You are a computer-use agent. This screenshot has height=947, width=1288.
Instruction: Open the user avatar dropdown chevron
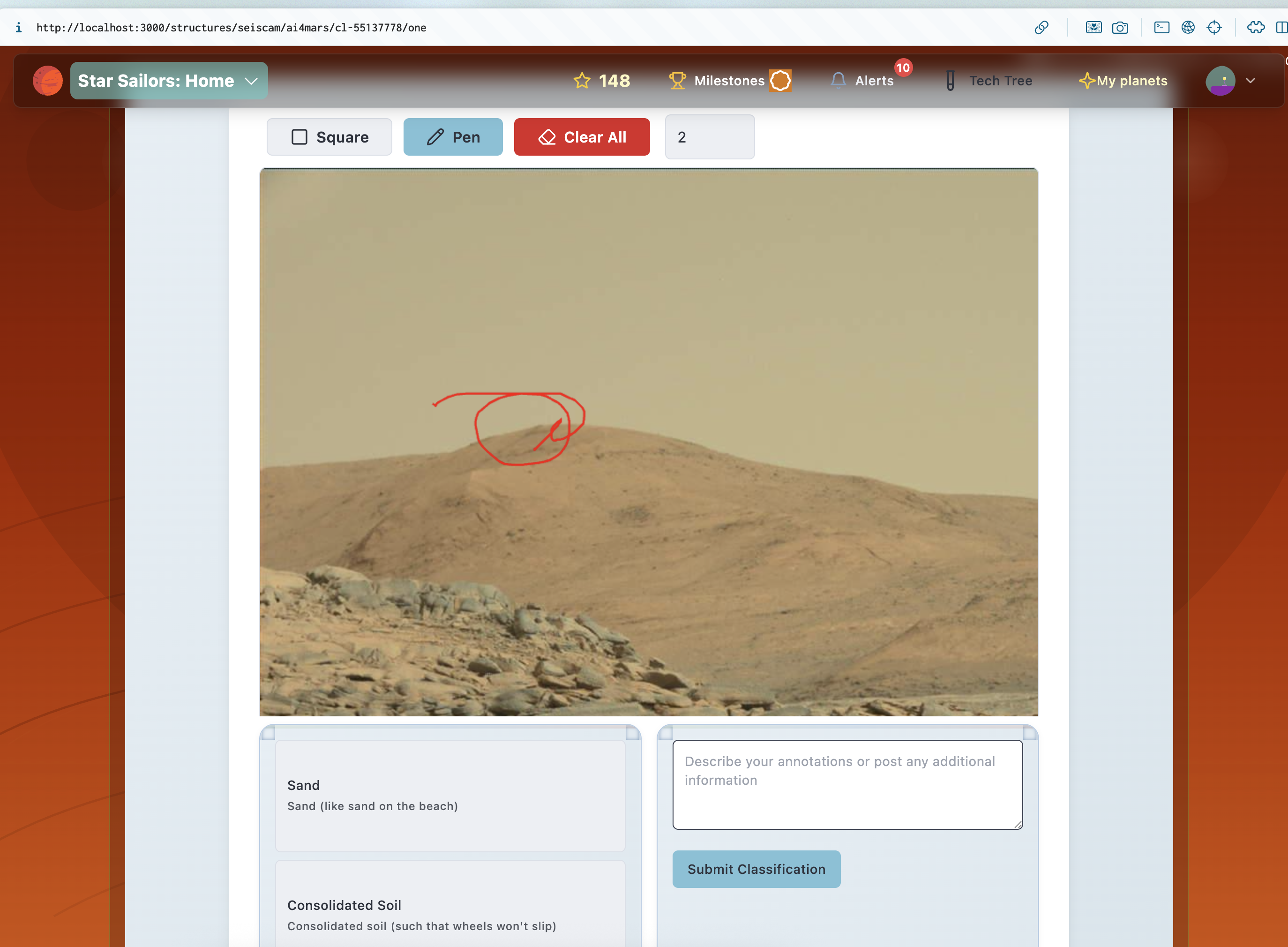[x=1250, y=81]
